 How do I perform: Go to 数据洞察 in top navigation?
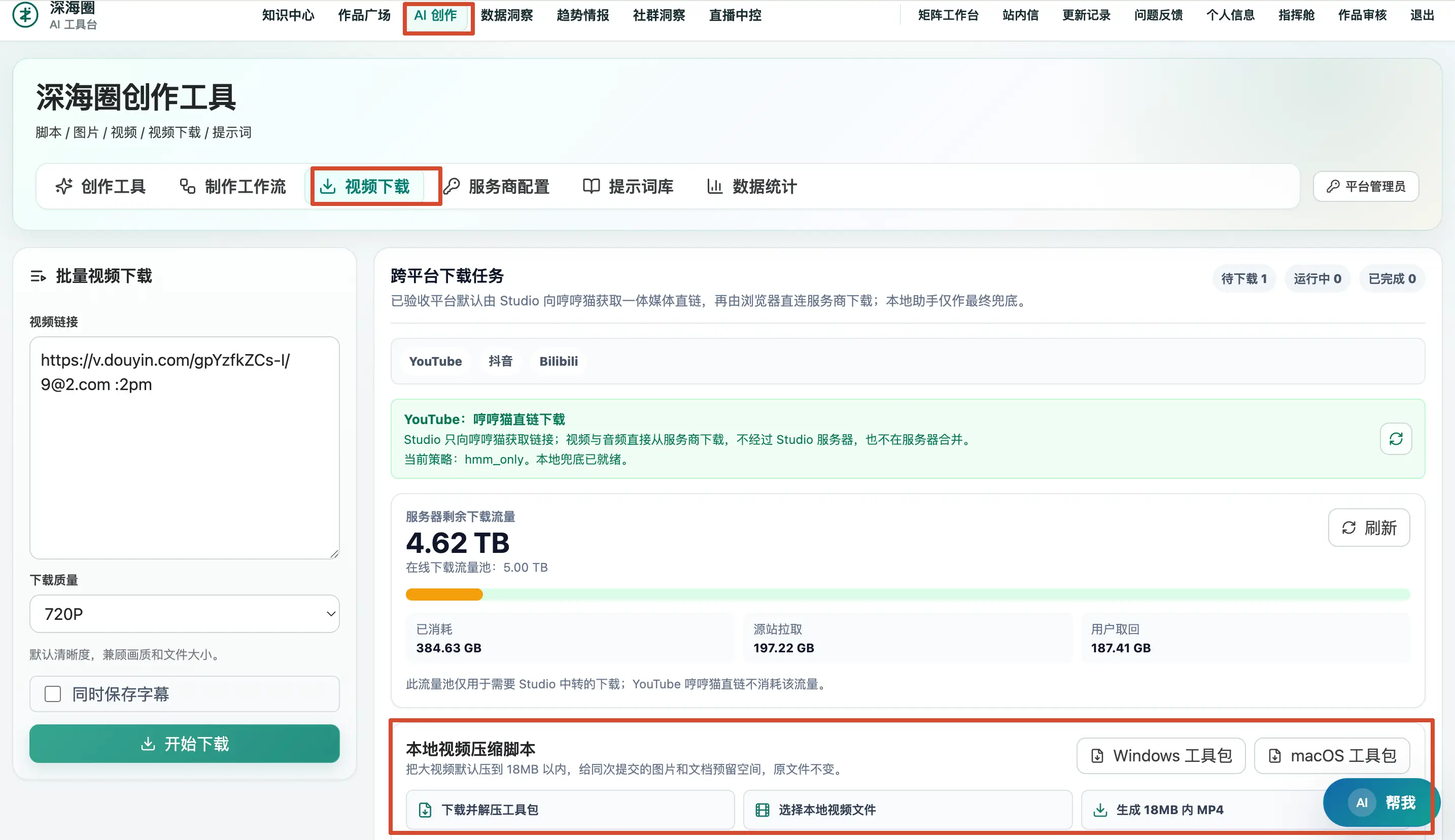coord(507,15)
